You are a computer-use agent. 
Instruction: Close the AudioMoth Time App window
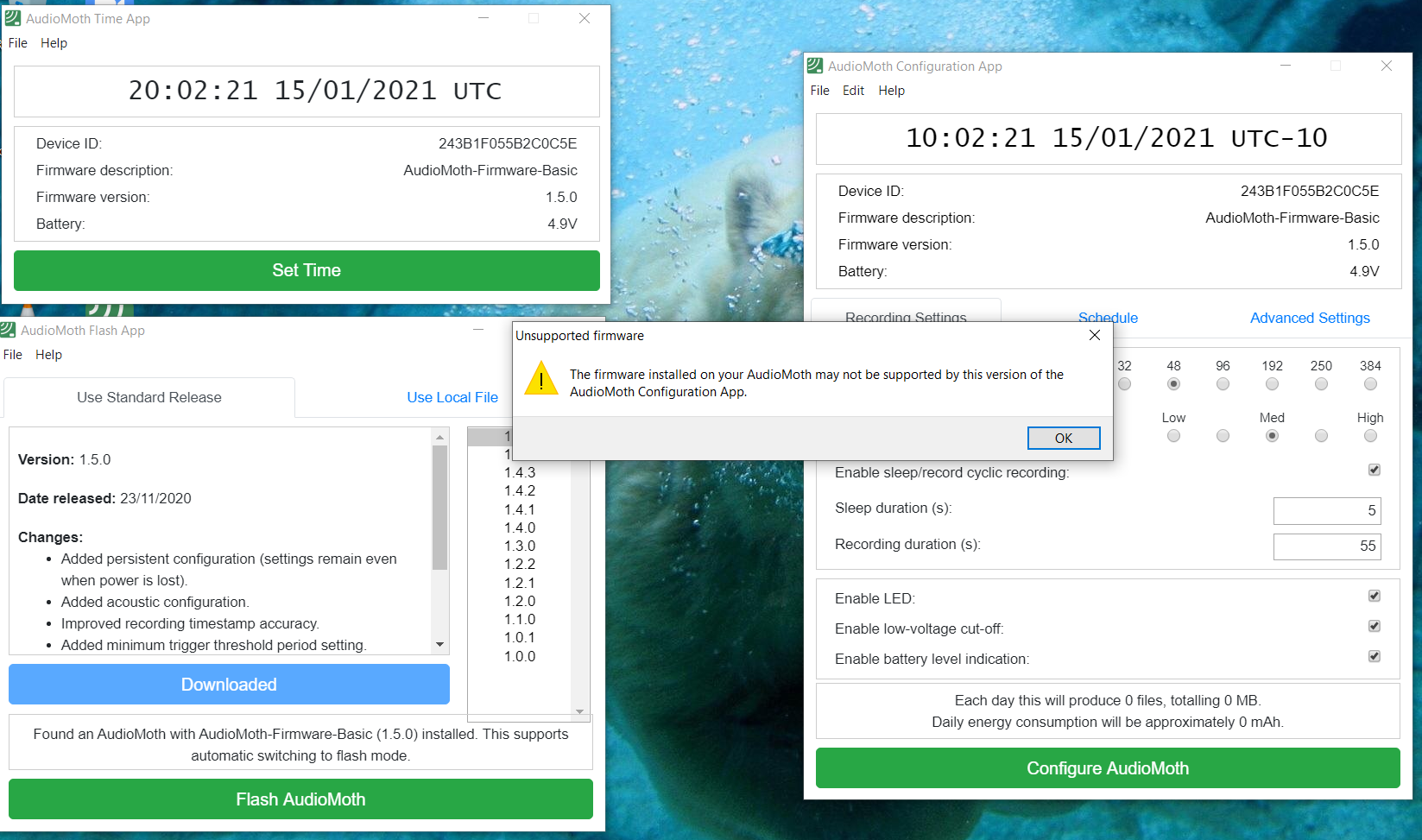(585, 18)
